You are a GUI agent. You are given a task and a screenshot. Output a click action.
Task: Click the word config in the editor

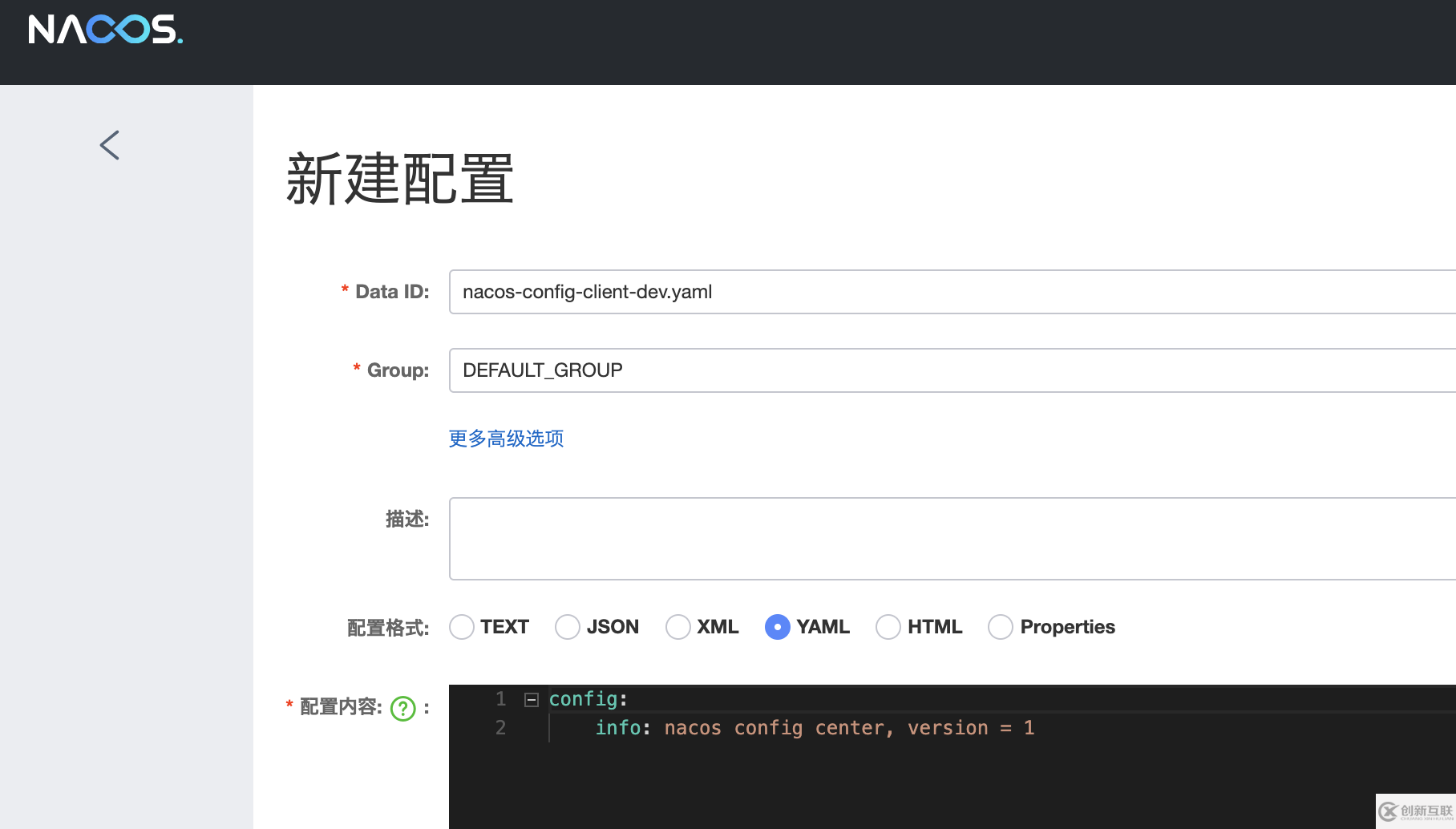tap(584, 698)
